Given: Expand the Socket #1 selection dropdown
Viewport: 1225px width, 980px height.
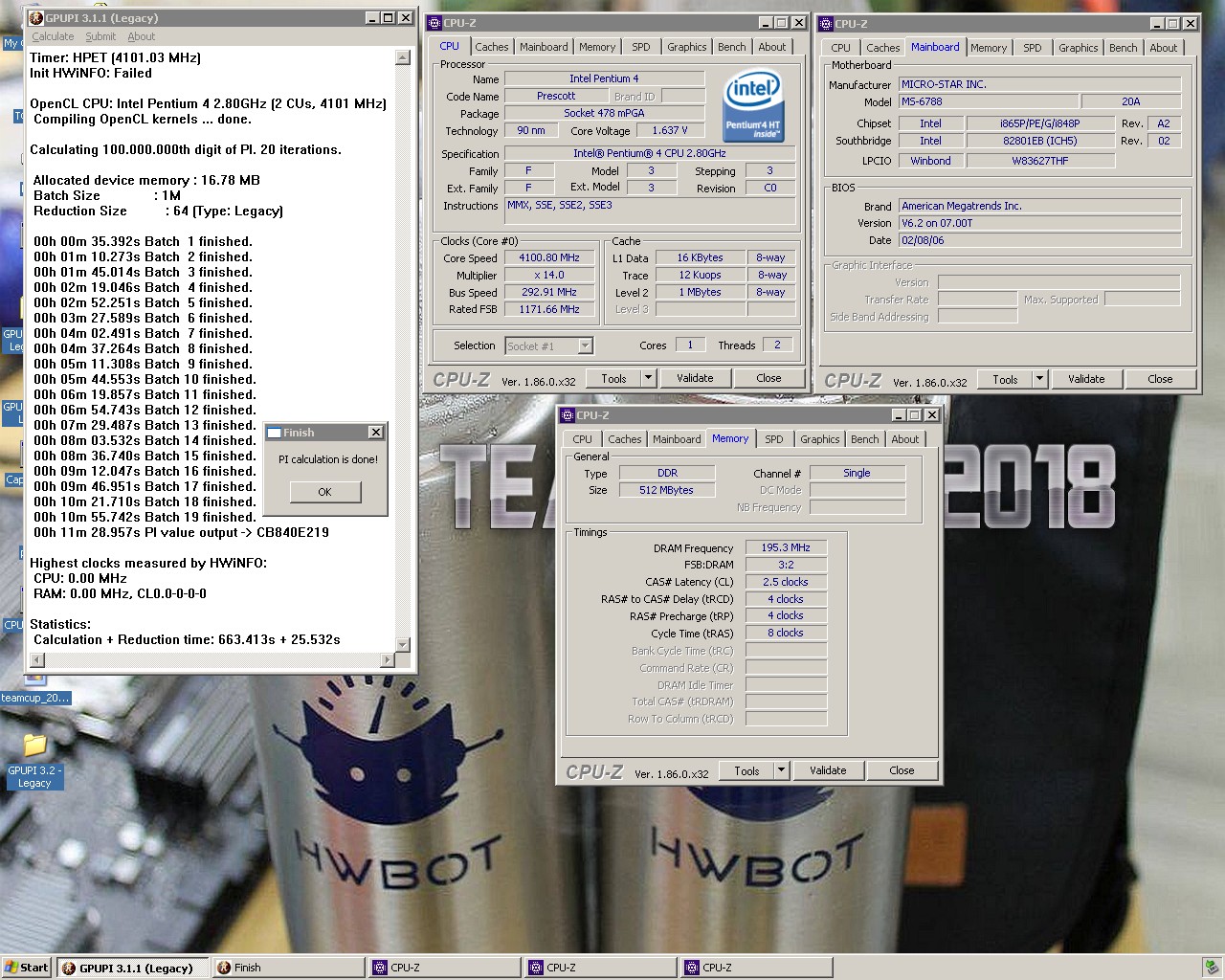Looking at the screenshot, I should click(585, 345).
